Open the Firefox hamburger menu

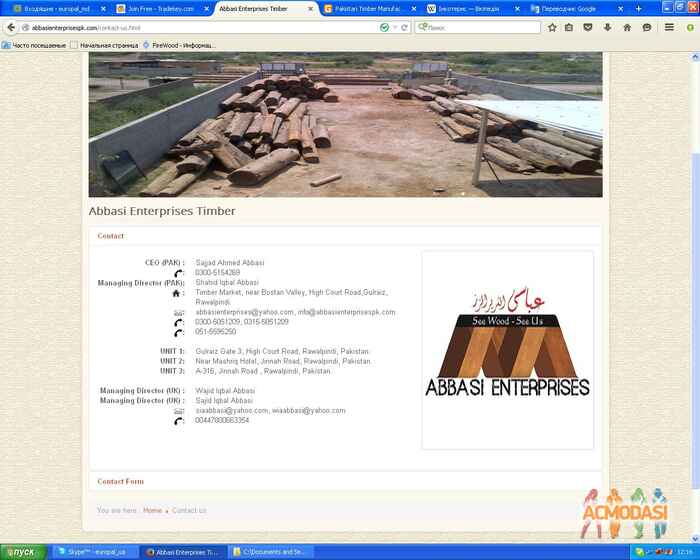click(x=669, y=27)
